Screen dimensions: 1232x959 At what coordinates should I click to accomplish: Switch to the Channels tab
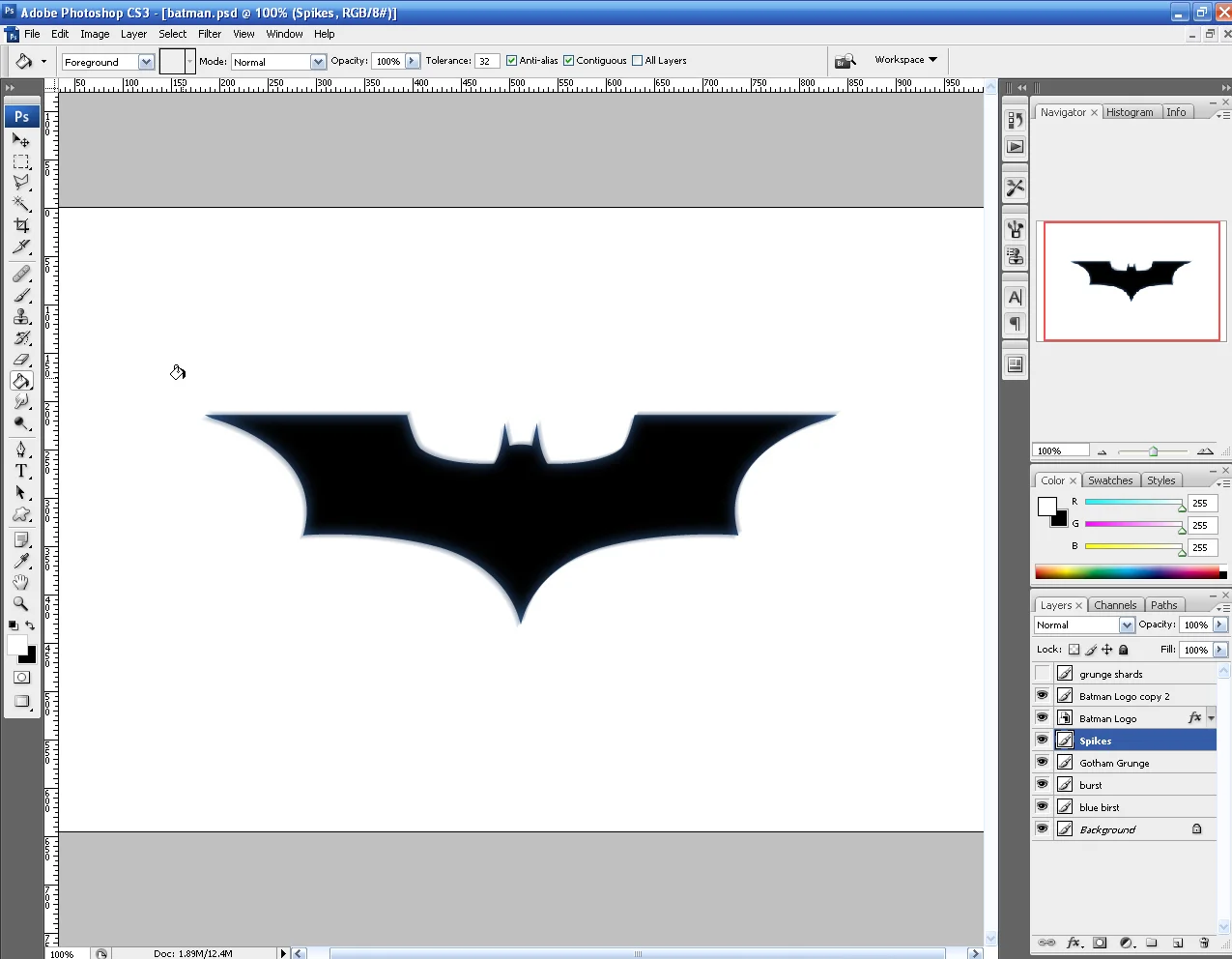[x=1115, y=605]
